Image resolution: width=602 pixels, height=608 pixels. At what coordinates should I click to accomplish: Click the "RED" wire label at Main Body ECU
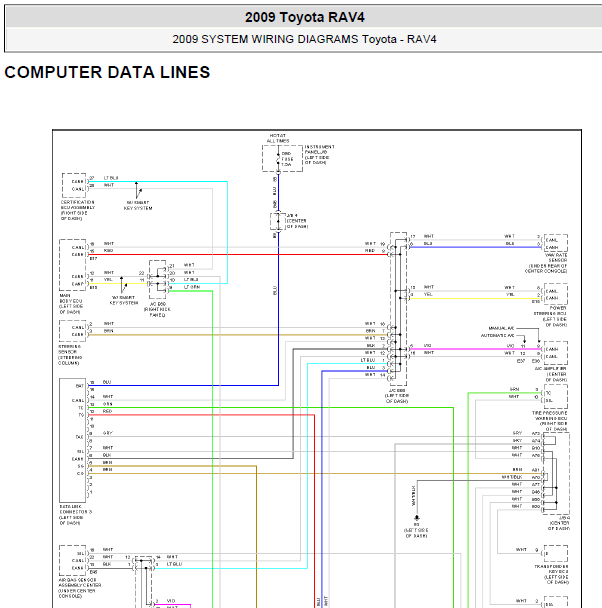click(109, 250)
